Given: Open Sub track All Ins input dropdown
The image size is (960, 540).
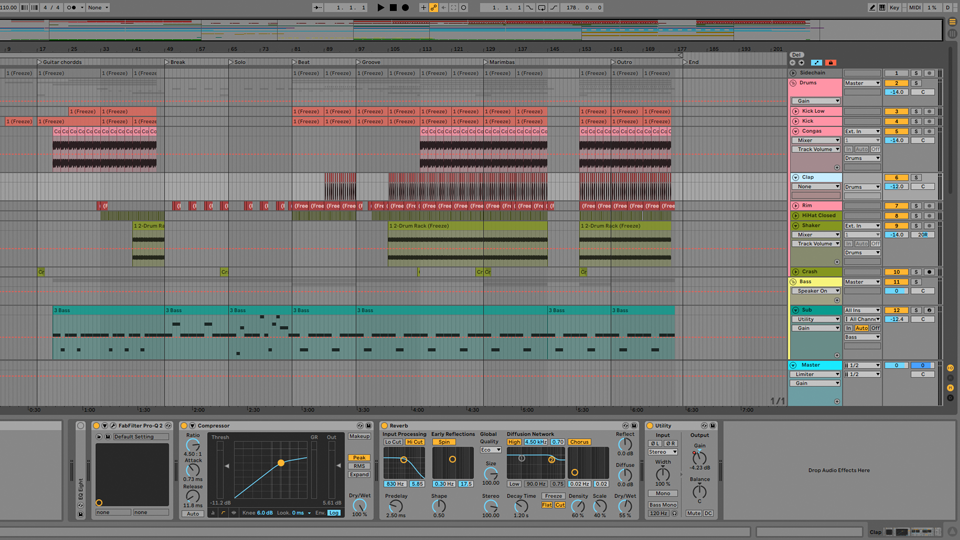Looking at the screenshot, I should pos(862,310).
